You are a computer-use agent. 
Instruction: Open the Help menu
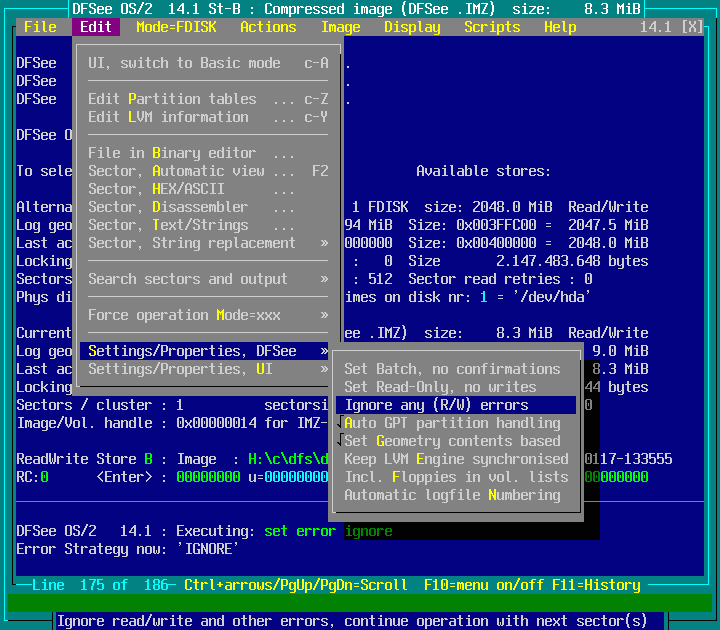pos(560,27)
